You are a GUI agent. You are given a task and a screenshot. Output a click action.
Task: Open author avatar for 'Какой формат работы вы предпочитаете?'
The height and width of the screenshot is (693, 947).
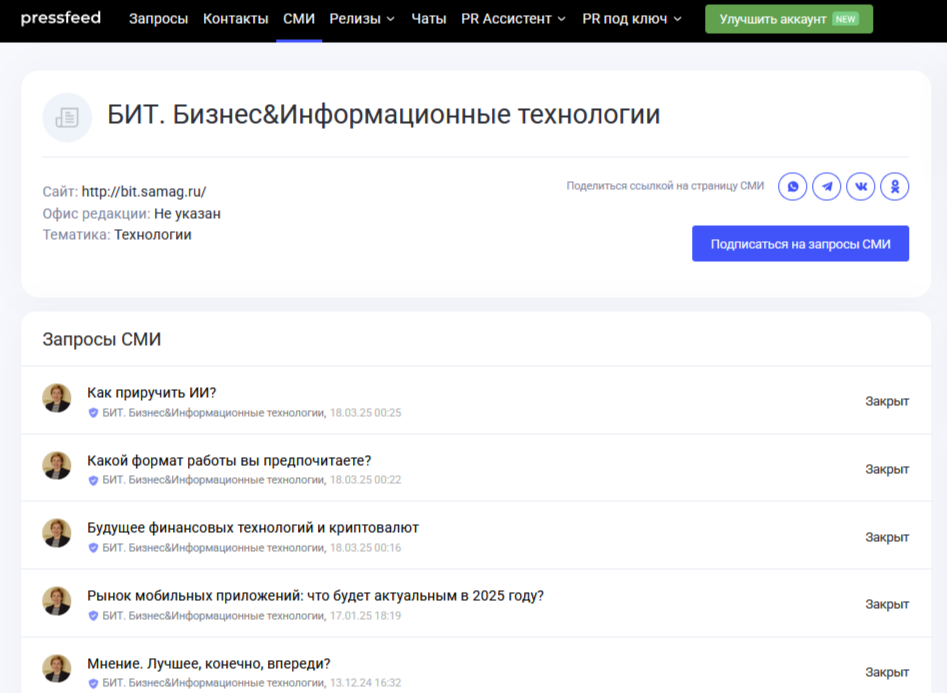tap(57, 466)
